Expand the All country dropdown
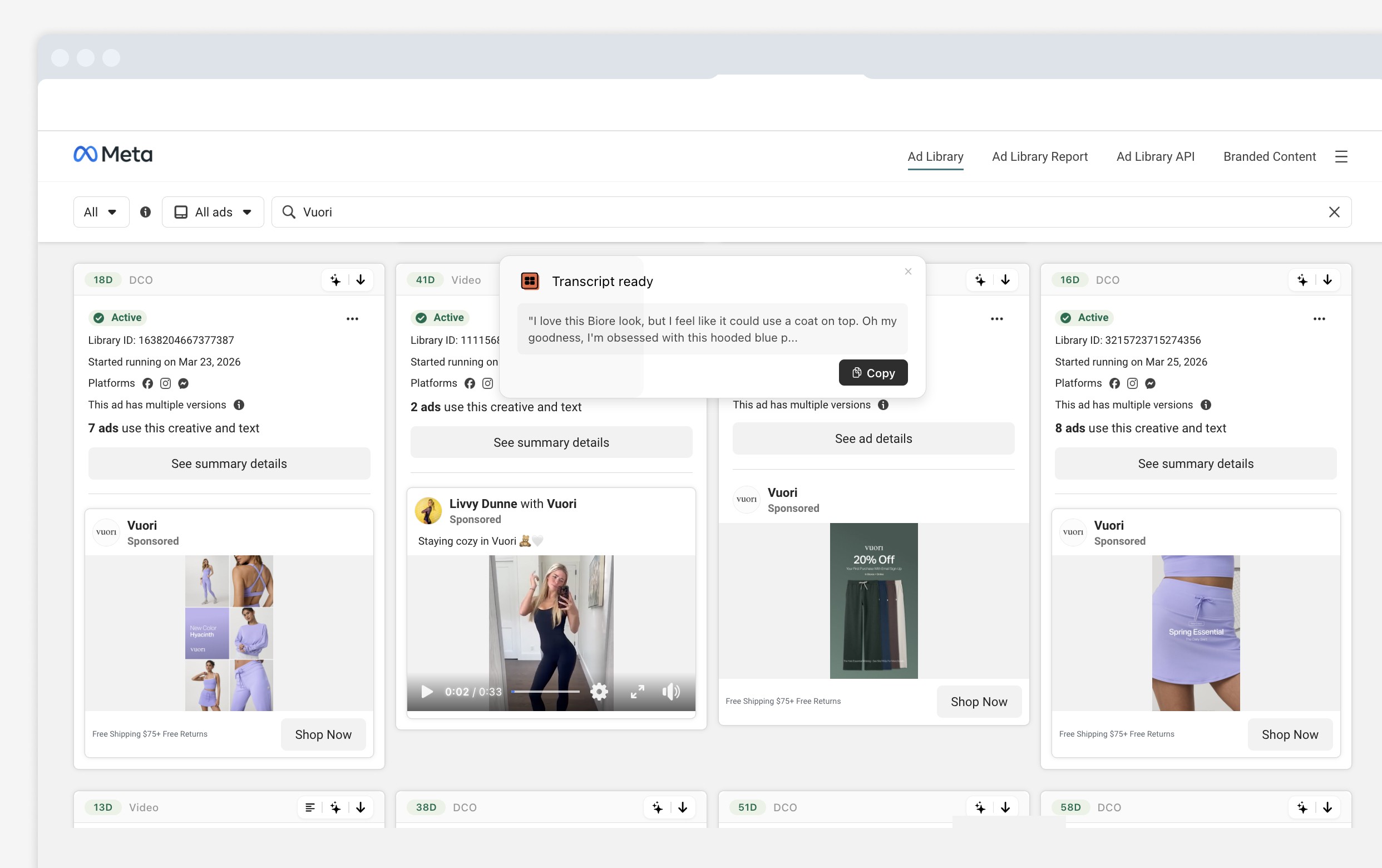 (x=101, y=213)
